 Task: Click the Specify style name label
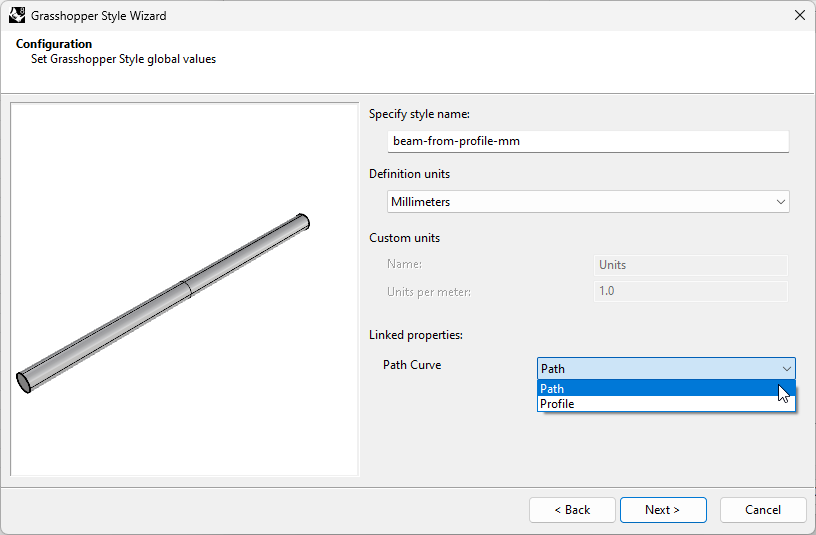pos(419,114)
